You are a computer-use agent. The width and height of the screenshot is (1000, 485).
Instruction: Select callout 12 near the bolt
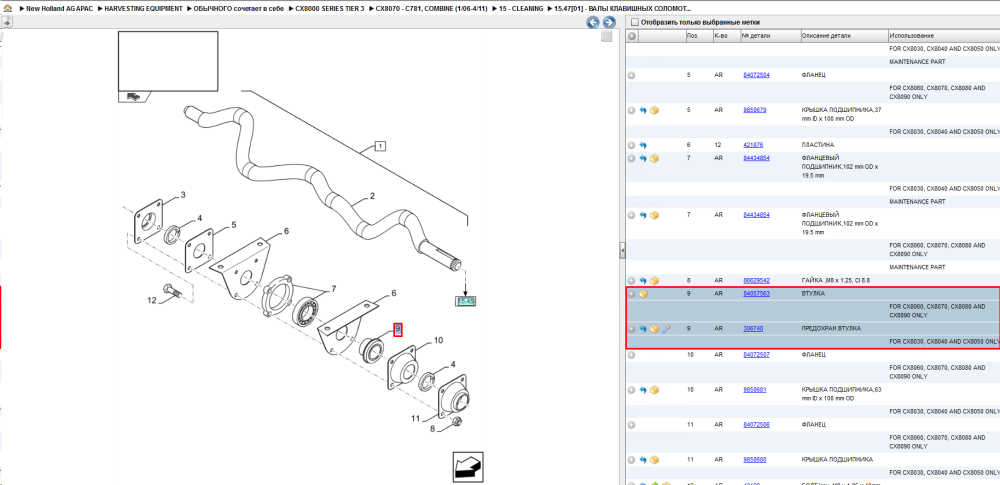[x=152, y=300]
